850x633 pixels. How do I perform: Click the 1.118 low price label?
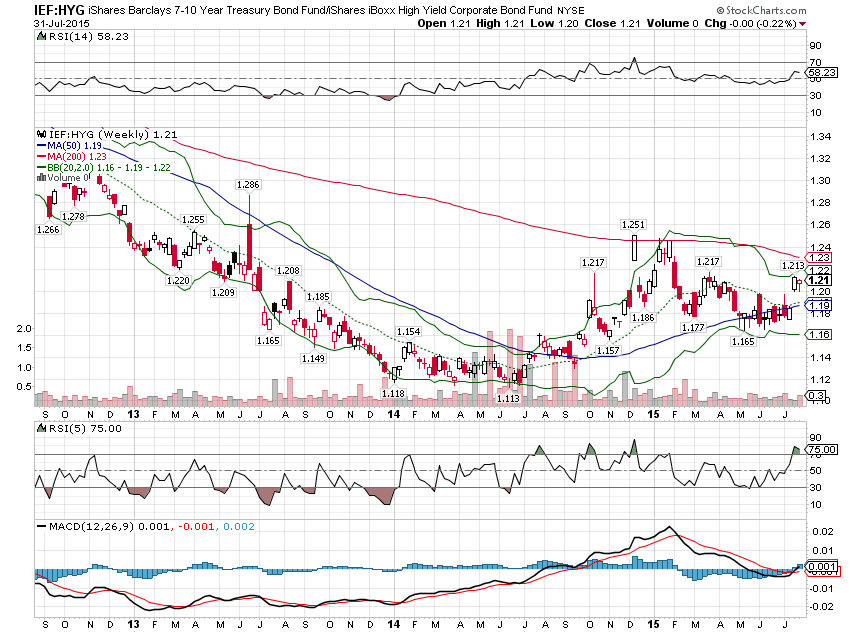pyautogui.click(x=394, y=393)
